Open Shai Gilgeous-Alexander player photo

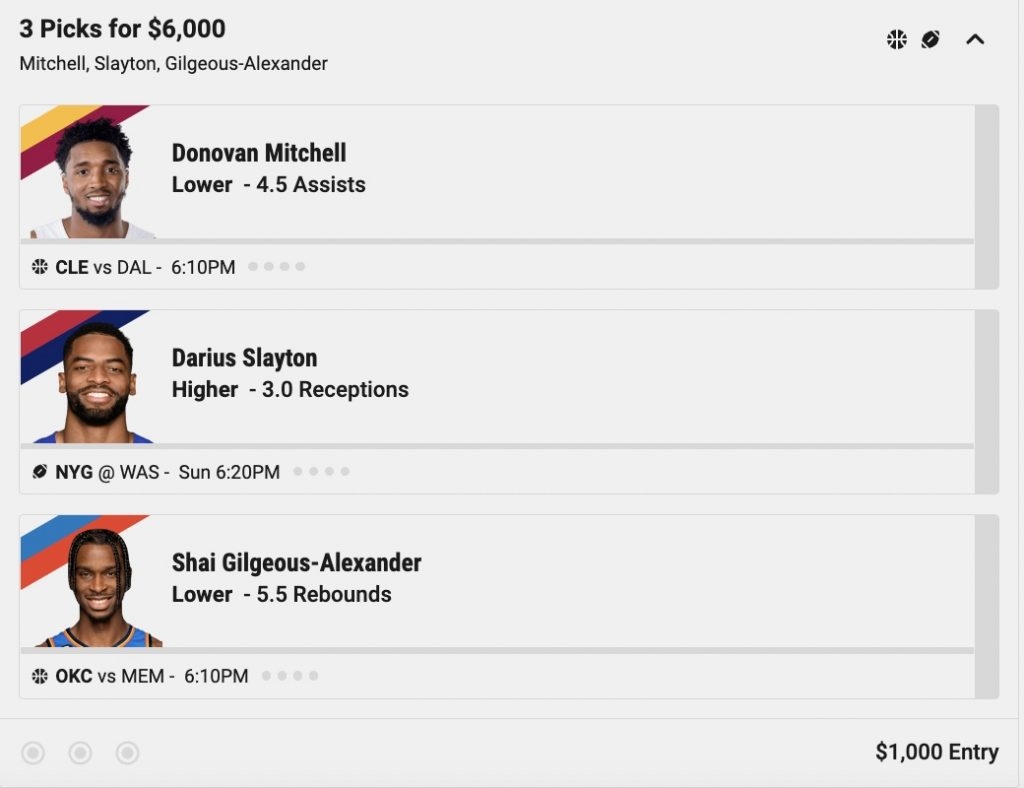pyautogui.click(x=98, y=587)
